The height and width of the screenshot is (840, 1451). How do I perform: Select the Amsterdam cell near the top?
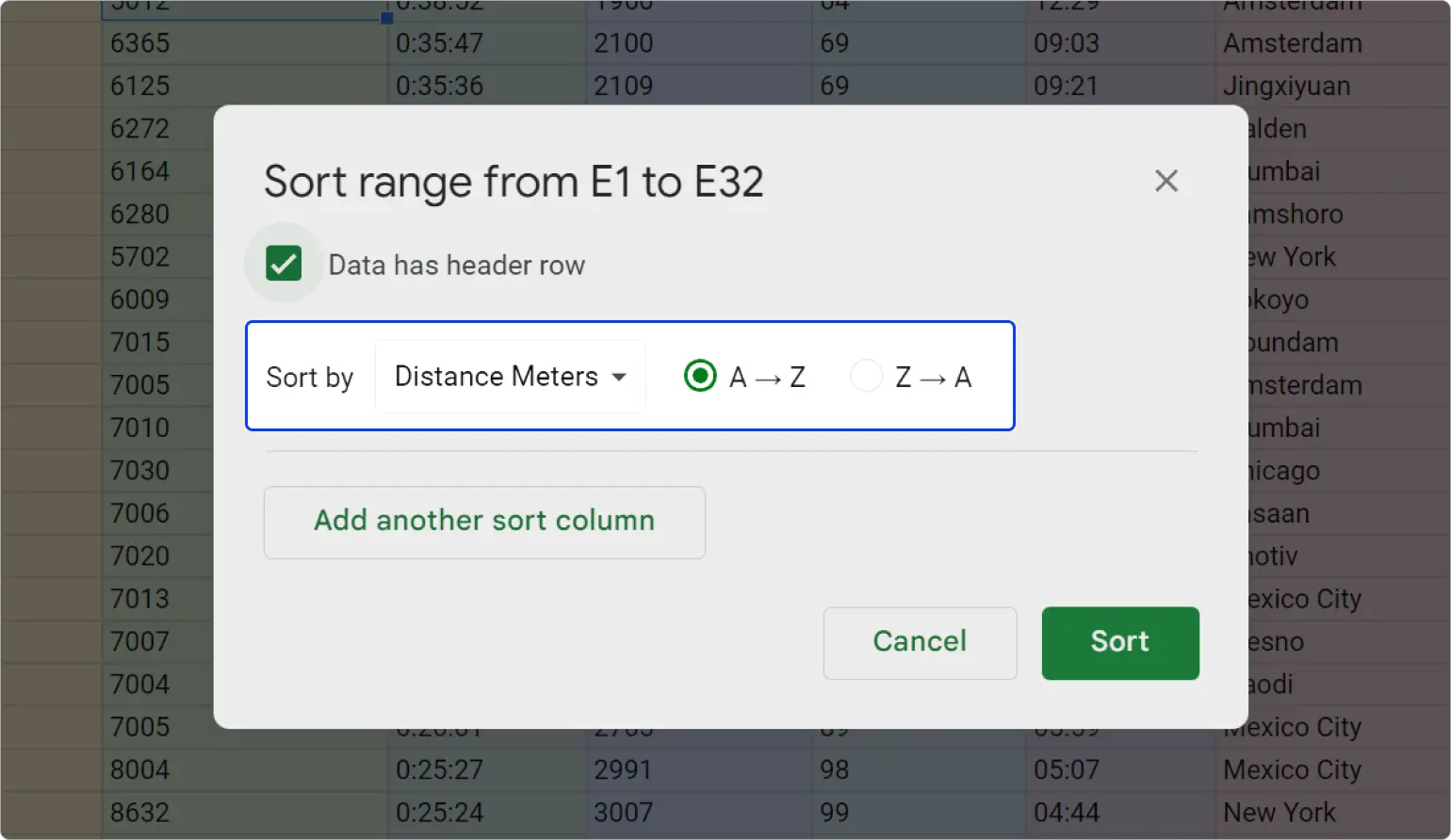[x=1292, y=43]
